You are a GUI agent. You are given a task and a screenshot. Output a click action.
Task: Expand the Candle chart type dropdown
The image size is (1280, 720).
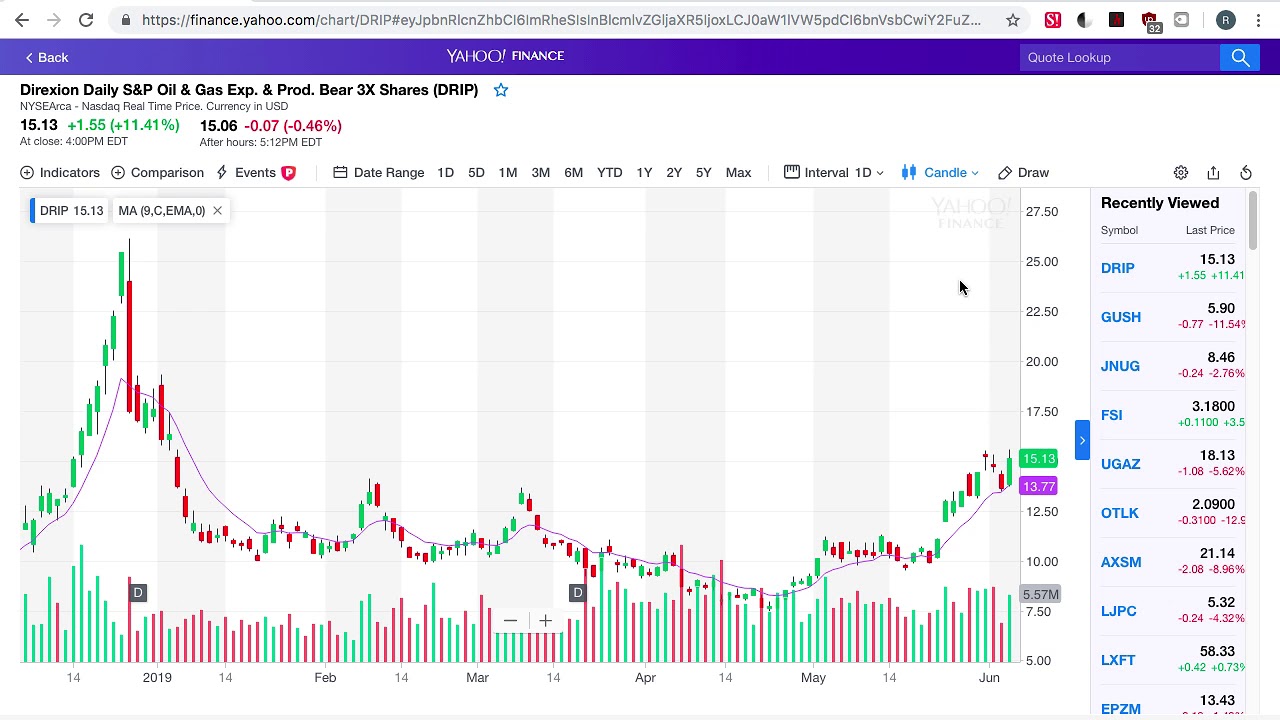pos(940,173)
